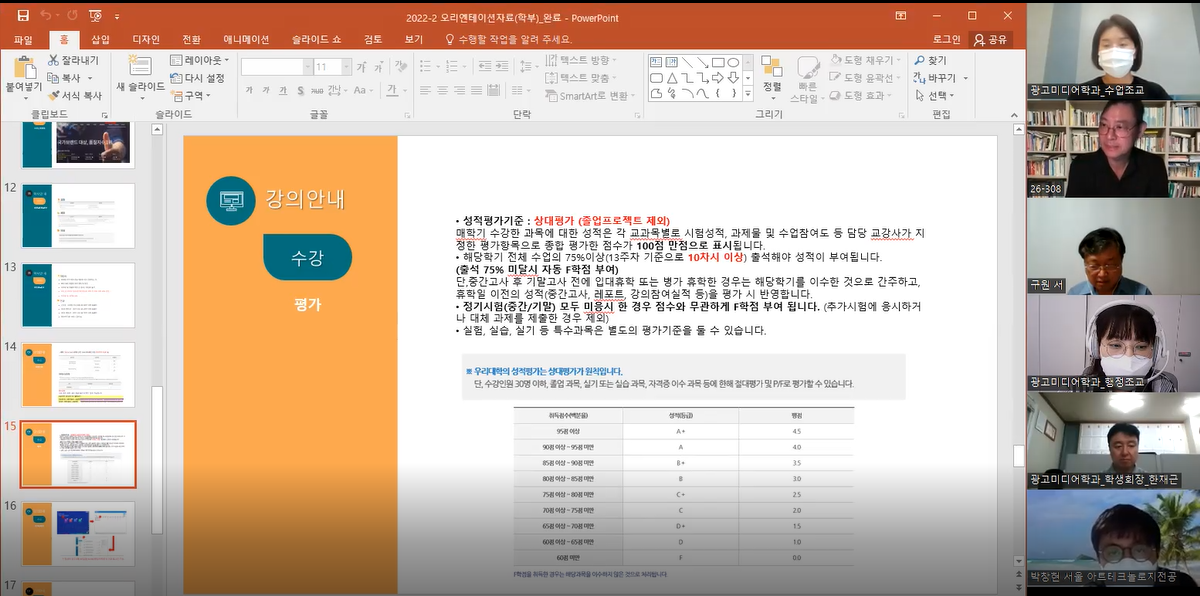Select the rectangle shape in shapes gallery
The height and width of the screenshot is (596, 1200).
[717, 62]
